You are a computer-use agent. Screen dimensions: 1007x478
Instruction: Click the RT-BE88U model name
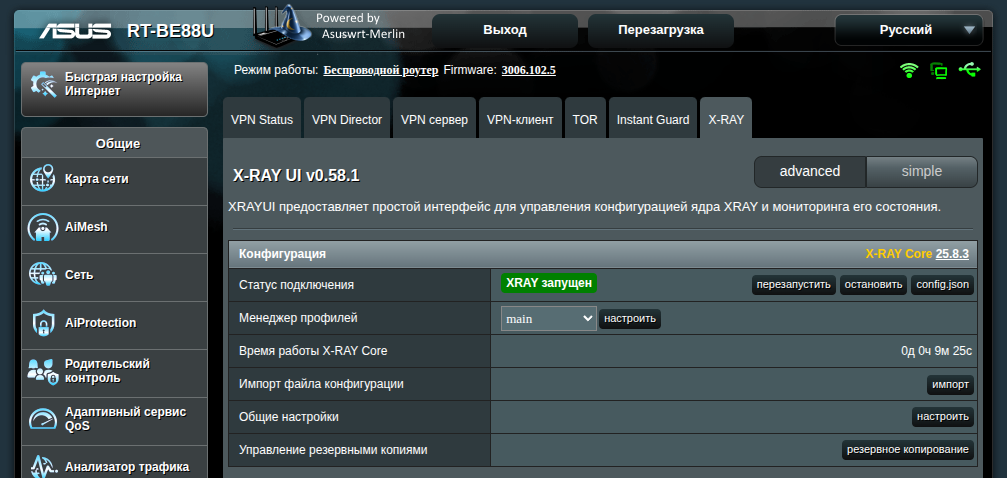pos(170,31)
